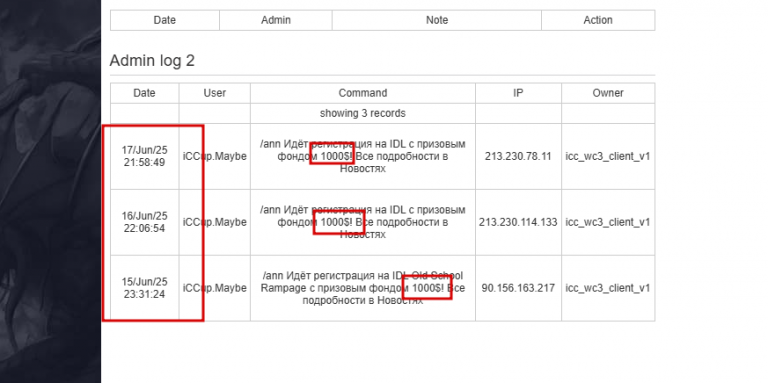Click Date header in Admin log 2

(144, 93)
